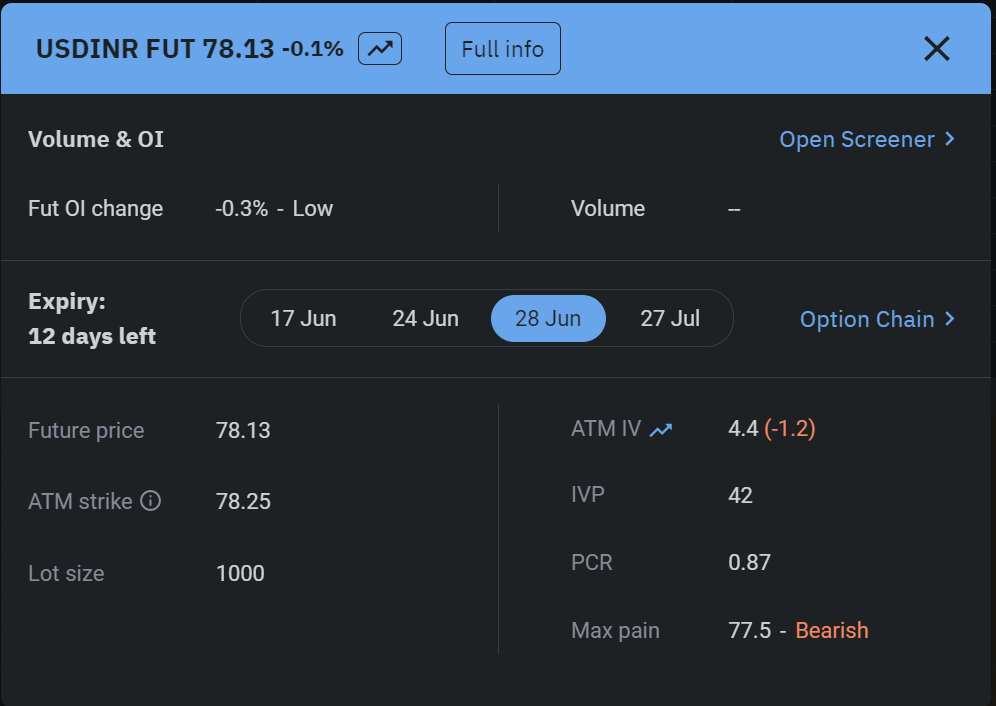The width and height of the screenshot is (996, 706).
Task: Select the 17 Jun expiry
Action: pos(304,318)
